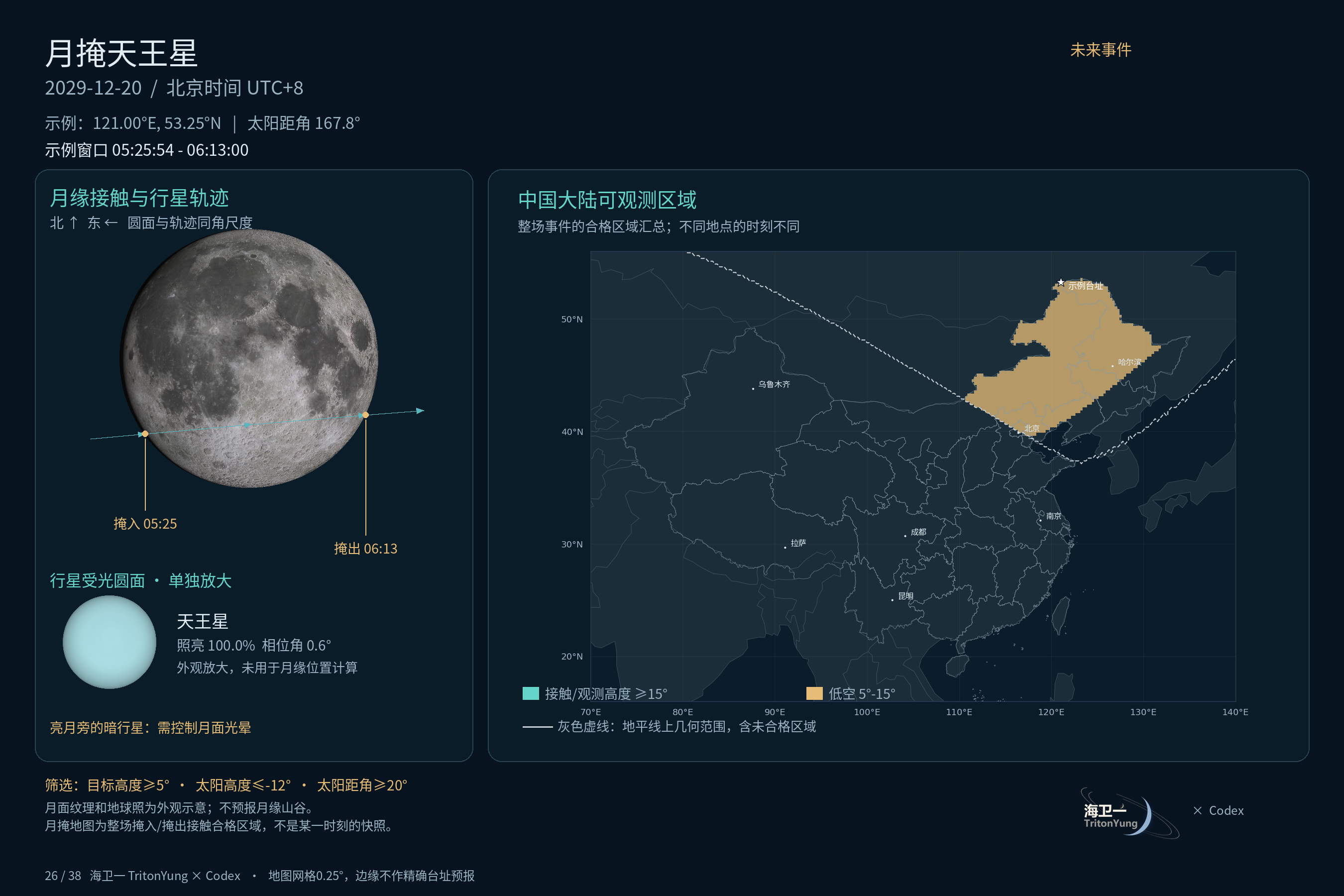Viewport: 1344px width, 896px height.
Task: Click the heading 行星受光圆面 · 单独放大
Action: 140,580
